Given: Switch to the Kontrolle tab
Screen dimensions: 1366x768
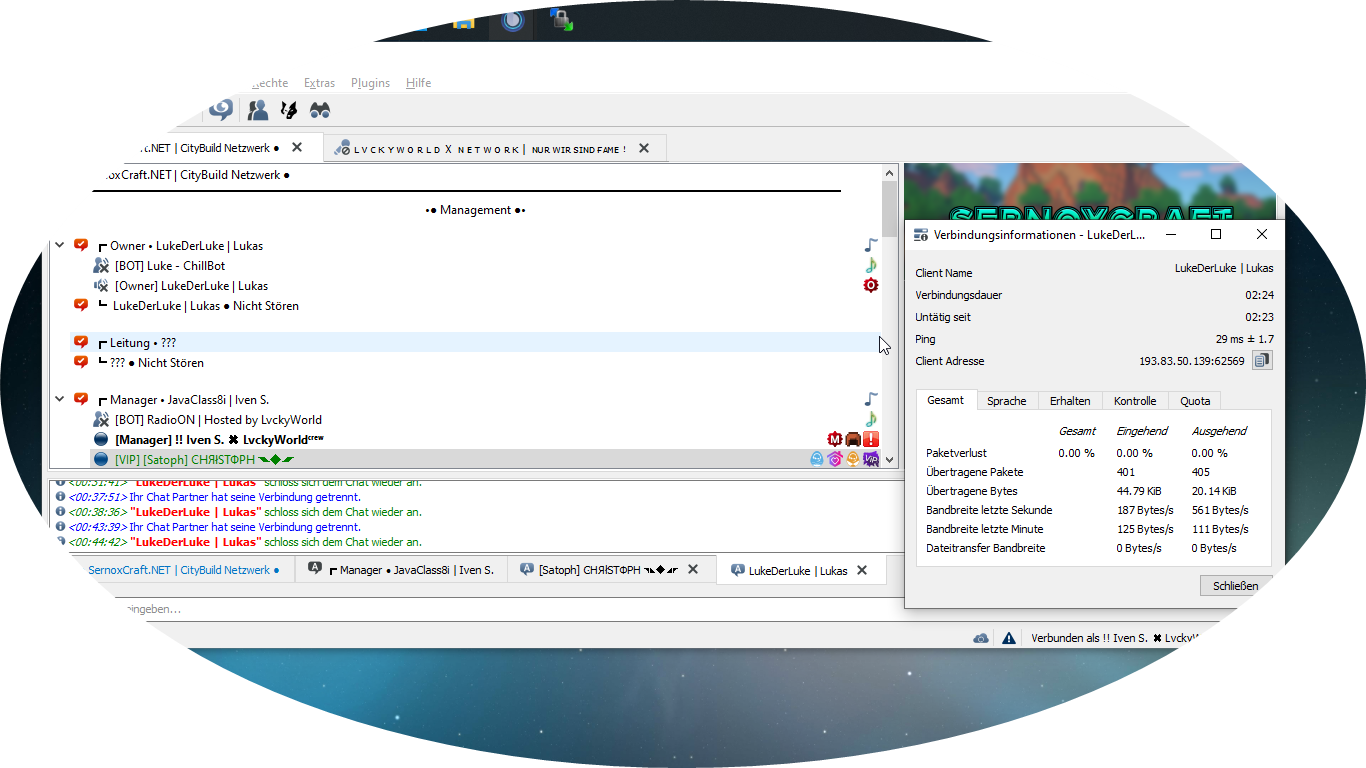Looking at the screenshot, I should tap(1134, 401).
